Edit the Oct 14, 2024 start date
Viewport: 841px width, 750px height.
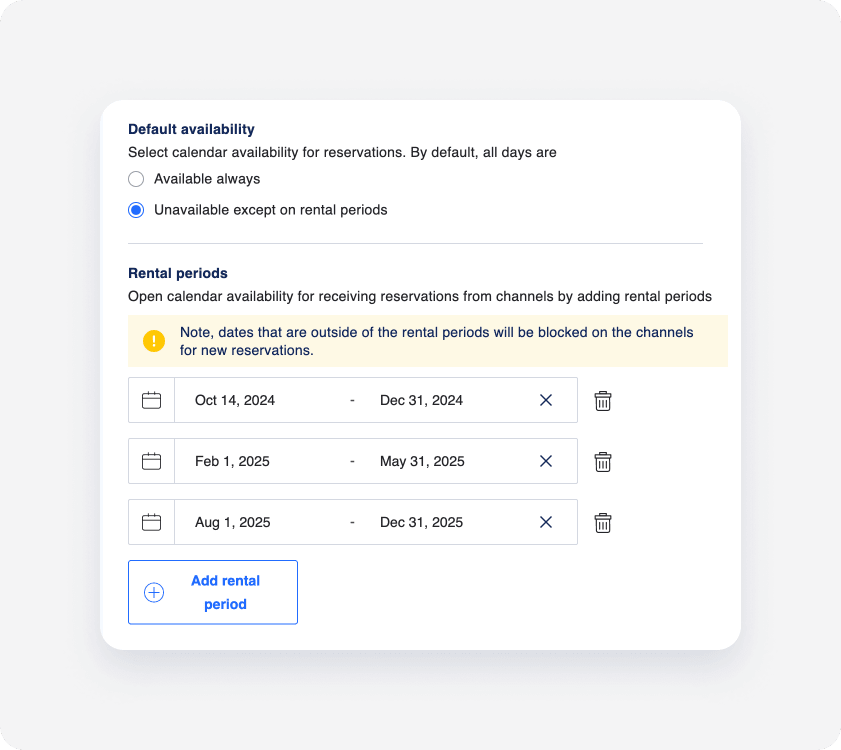coord(235,400)
